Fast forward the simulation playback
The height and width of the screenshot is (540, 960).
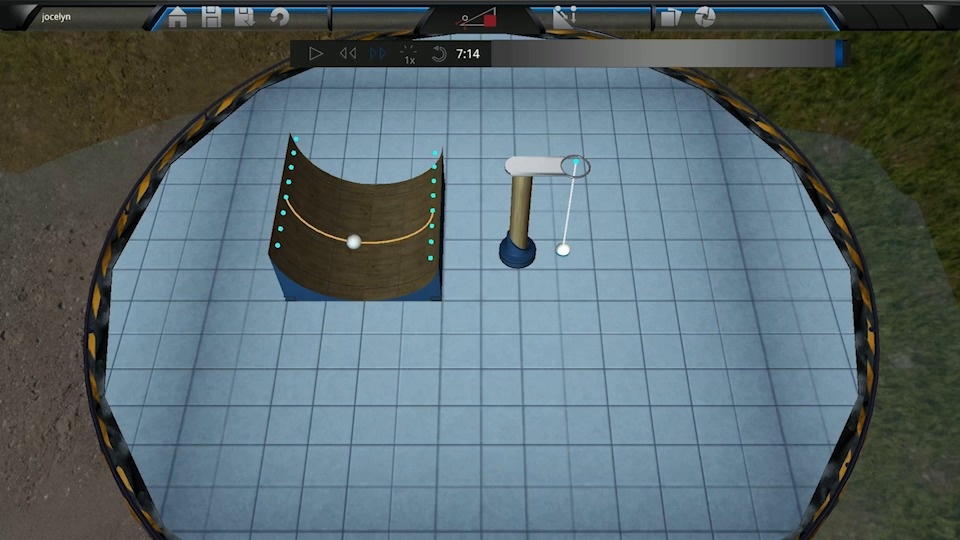coord(378,54)
